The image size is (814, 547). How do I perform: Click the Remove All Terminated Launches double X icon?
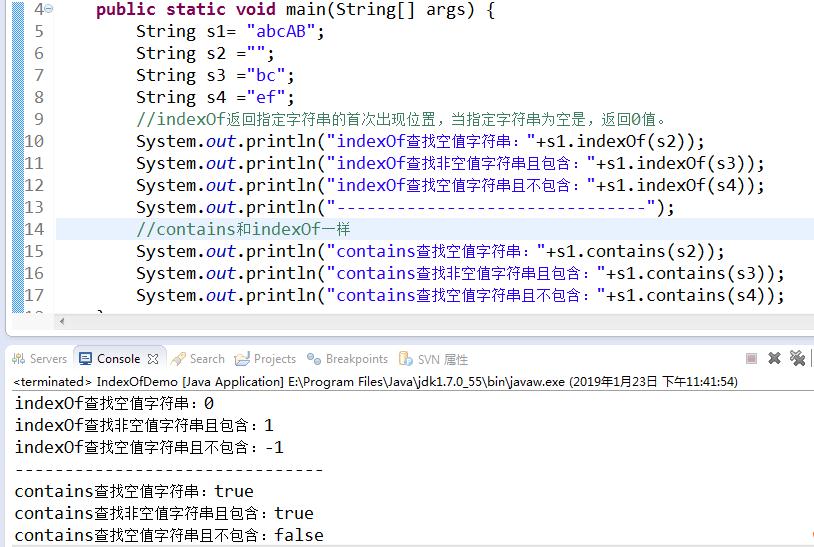797,358
